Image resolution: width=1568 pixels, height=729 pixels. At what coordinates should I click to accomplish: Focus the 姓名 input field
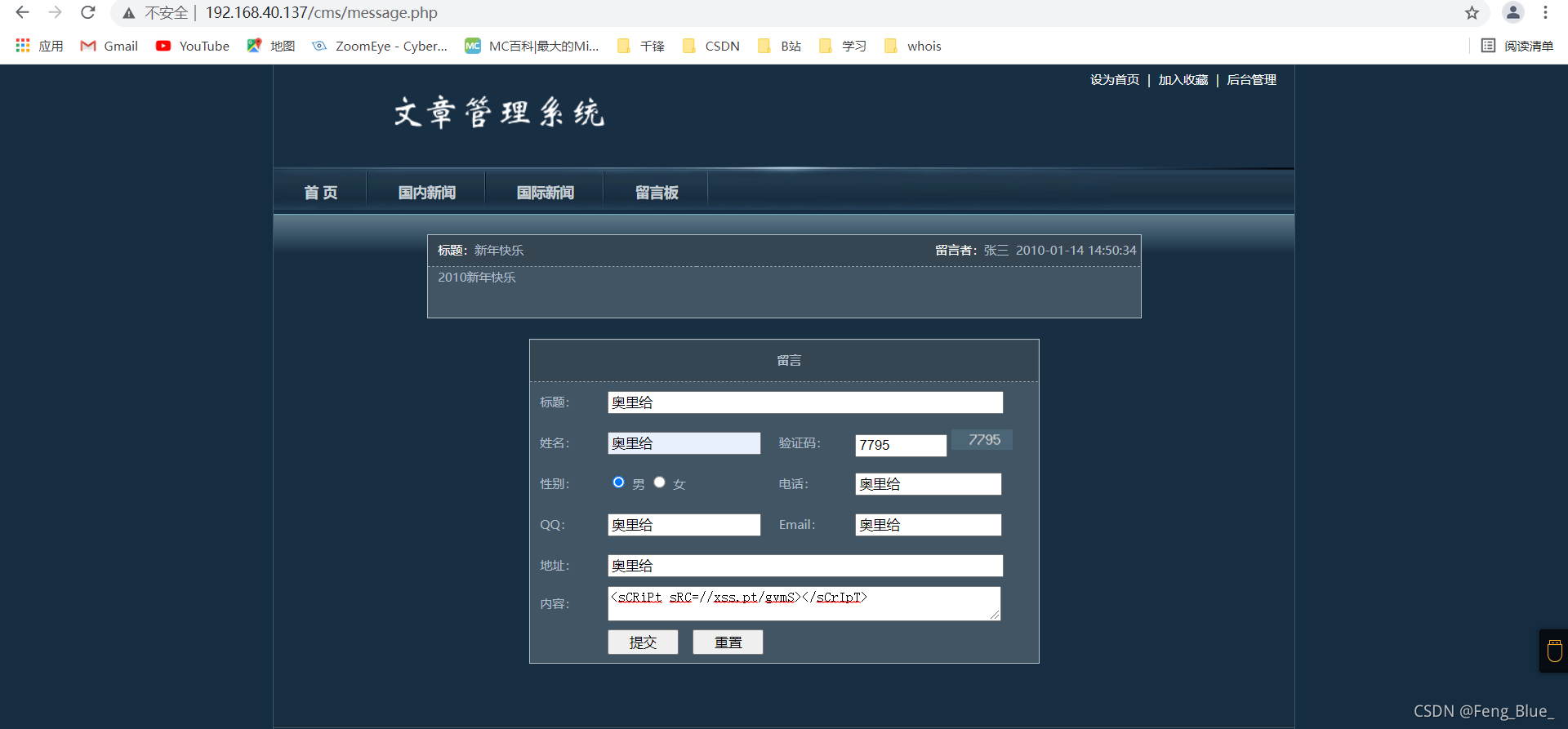pos(684,443)
